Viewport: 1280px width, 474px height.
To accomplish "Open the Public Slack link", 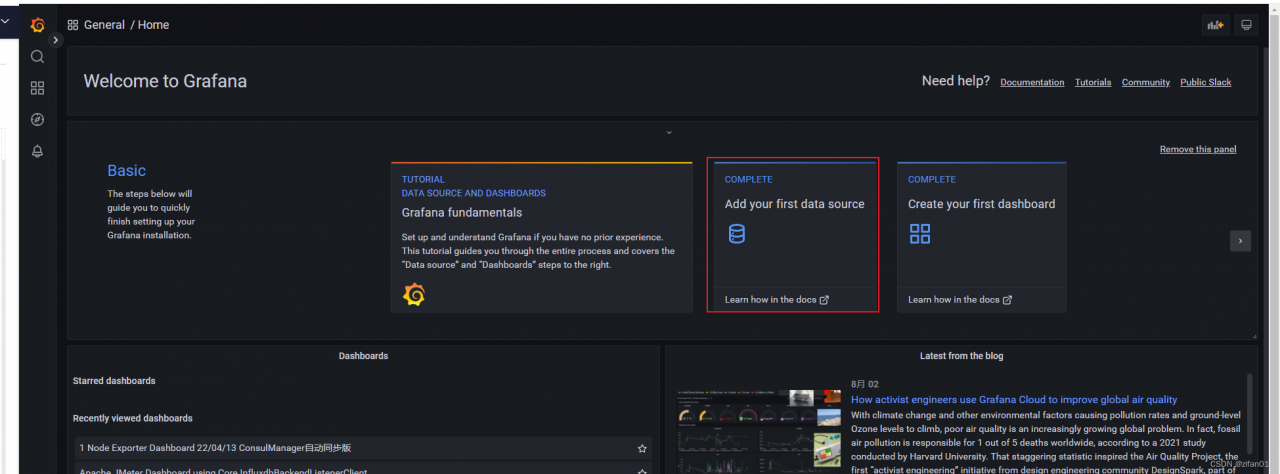I will 1206,82.
